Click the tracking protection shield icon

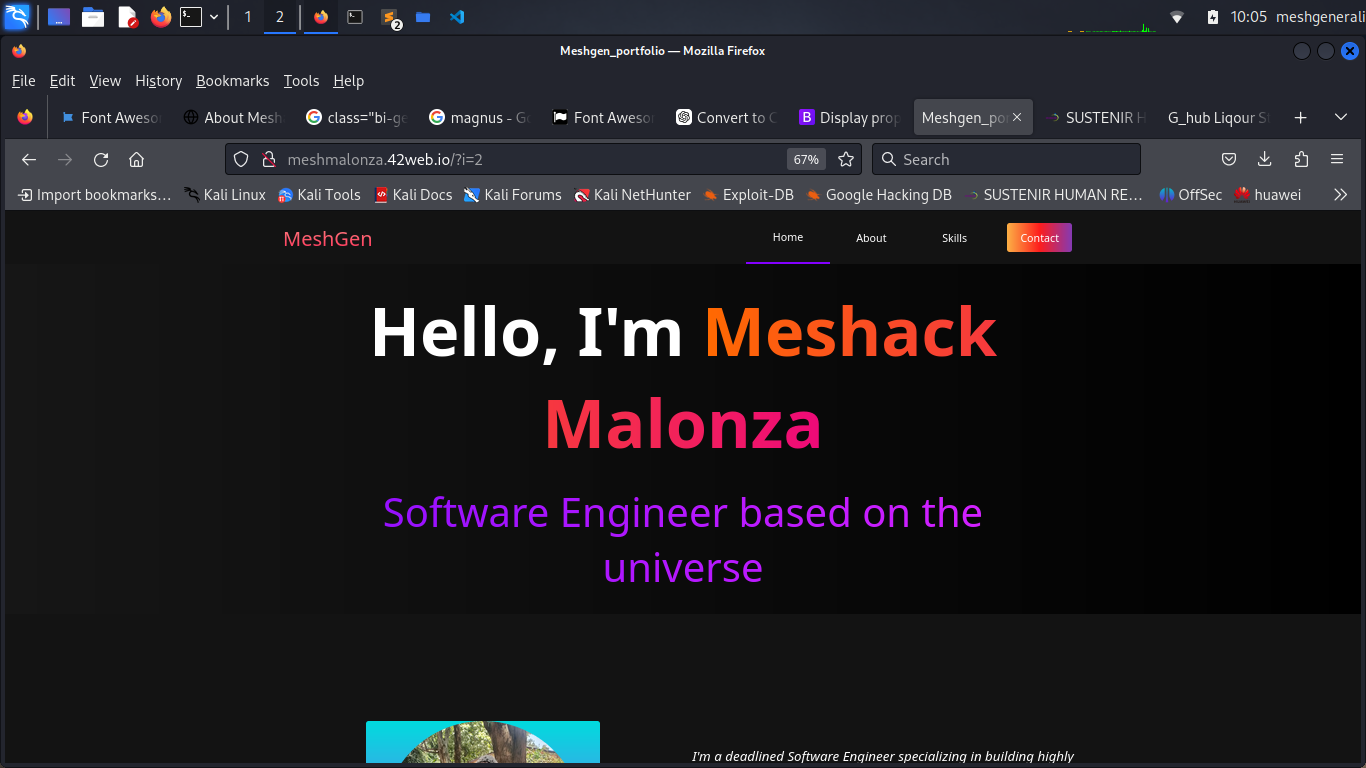point(241,159)
